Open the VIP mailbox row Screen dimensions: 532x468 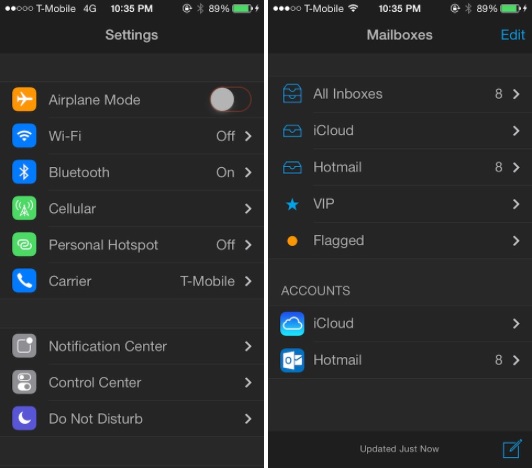click(400, 204)
